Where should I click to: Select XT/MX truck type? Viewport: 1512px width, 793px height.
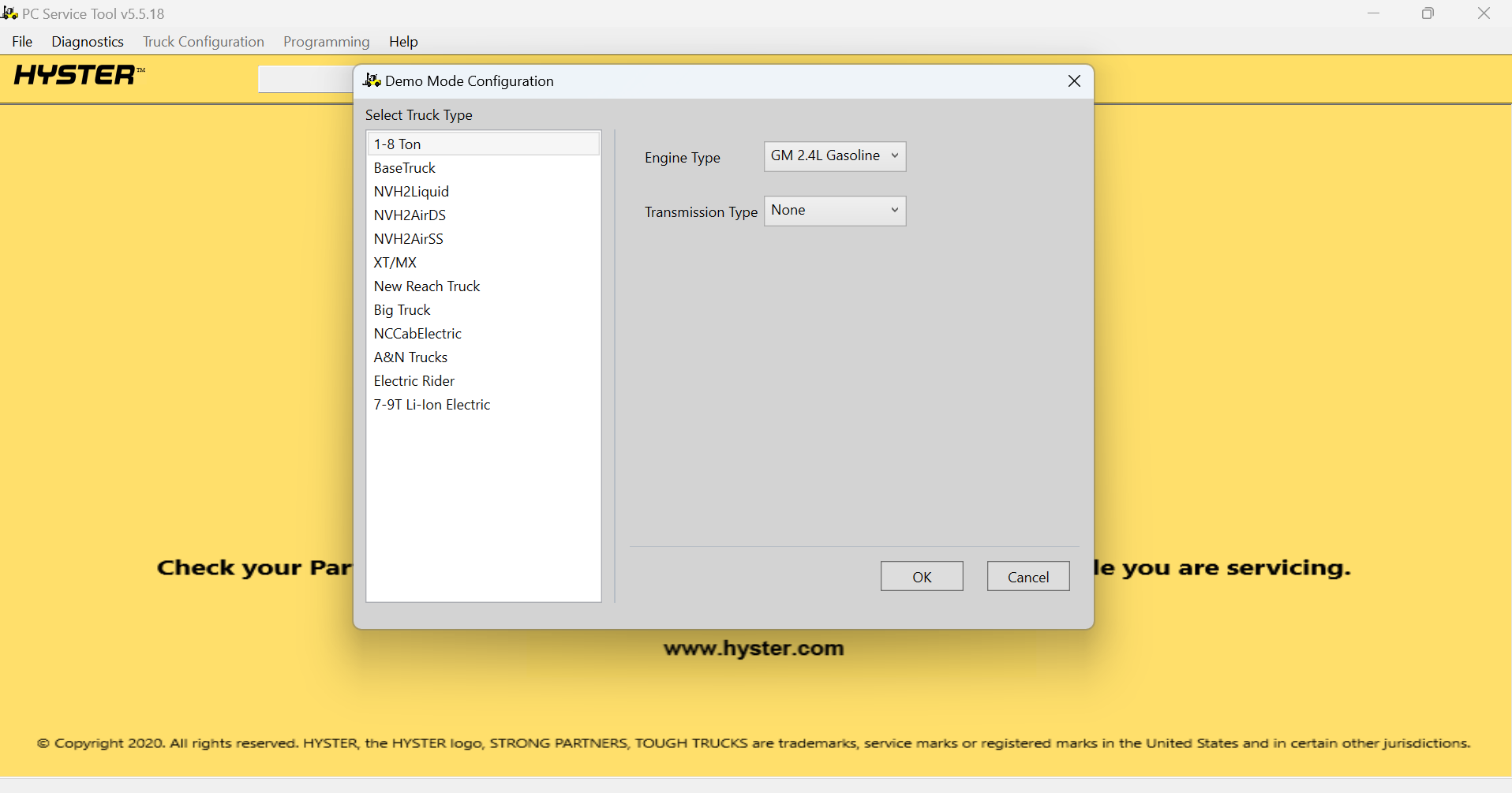click(x=483, y=262)
